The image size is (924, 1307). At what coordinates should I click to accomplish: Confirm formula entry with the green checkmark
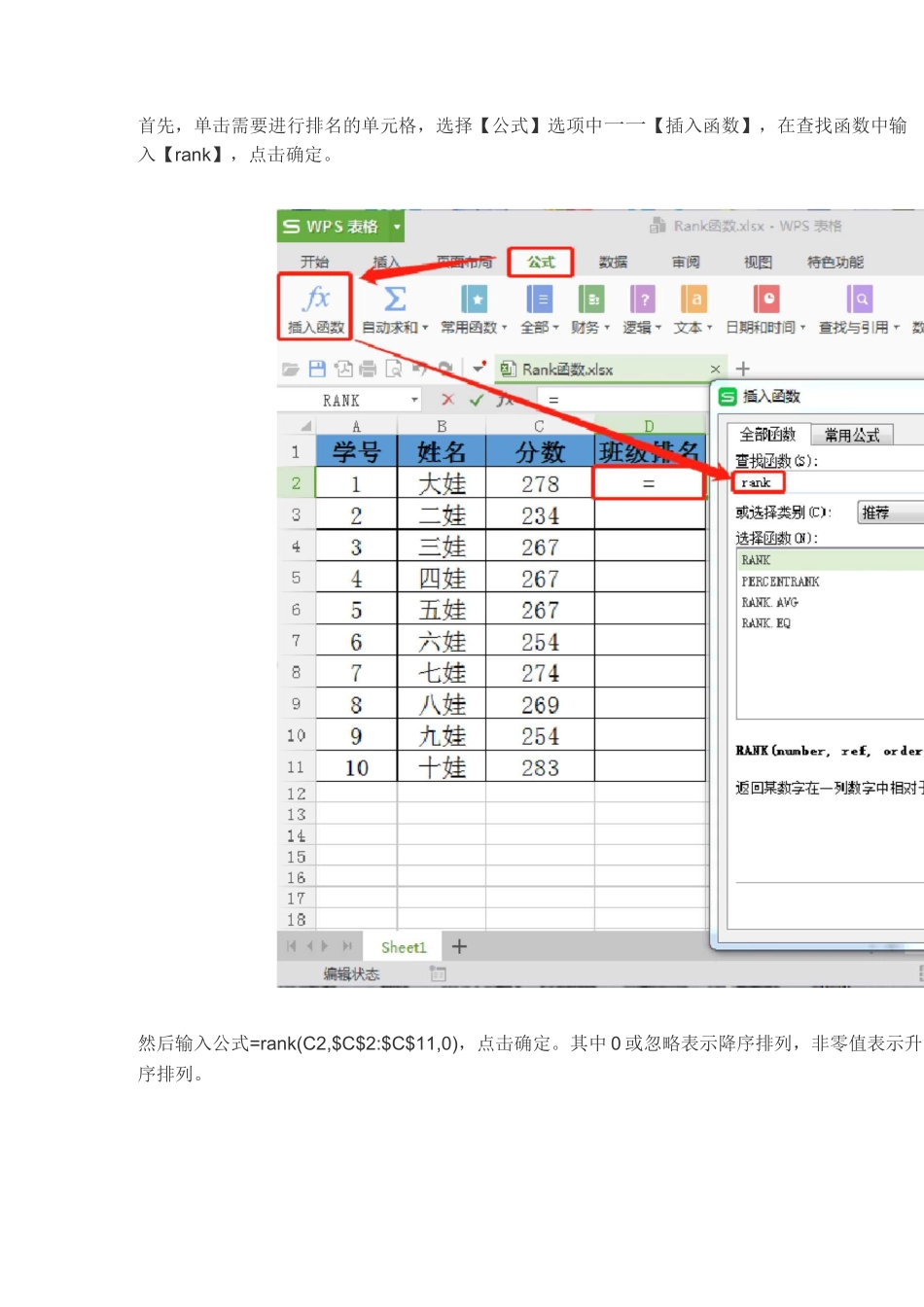coord(477,400)
